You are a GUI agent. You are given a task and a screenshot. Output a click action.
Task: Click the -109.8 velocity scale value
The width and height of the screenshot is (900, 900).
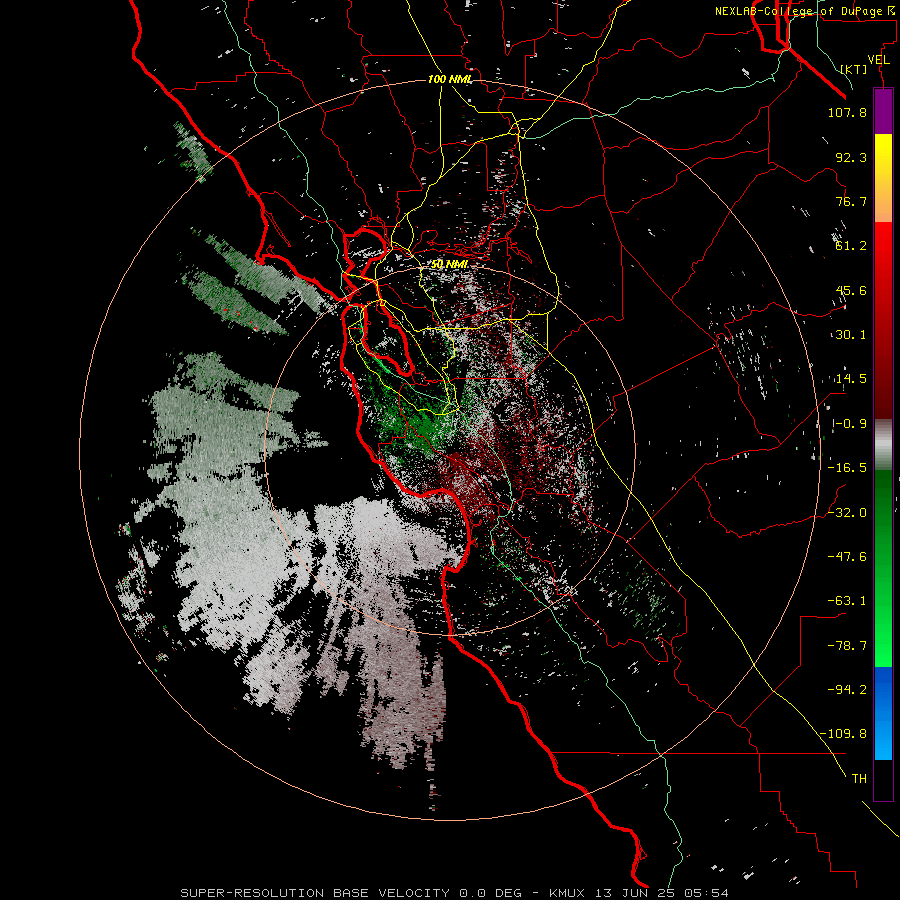(x=843, y=734)
